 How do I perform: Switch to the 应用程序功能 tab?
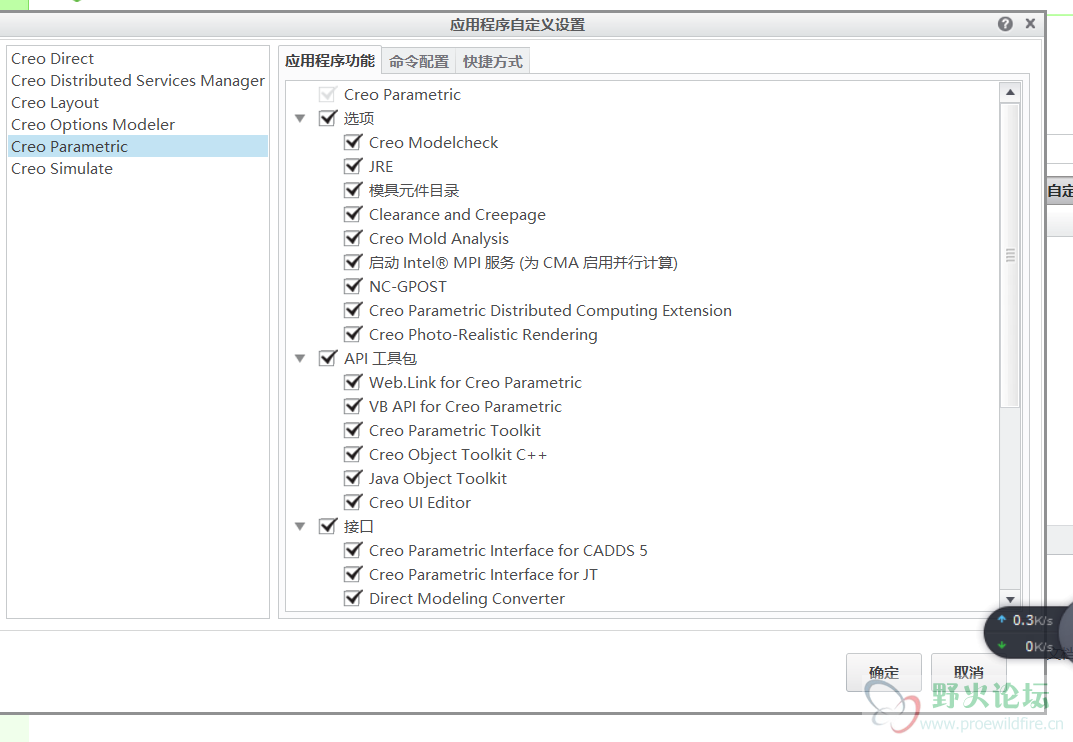(330, 61)
